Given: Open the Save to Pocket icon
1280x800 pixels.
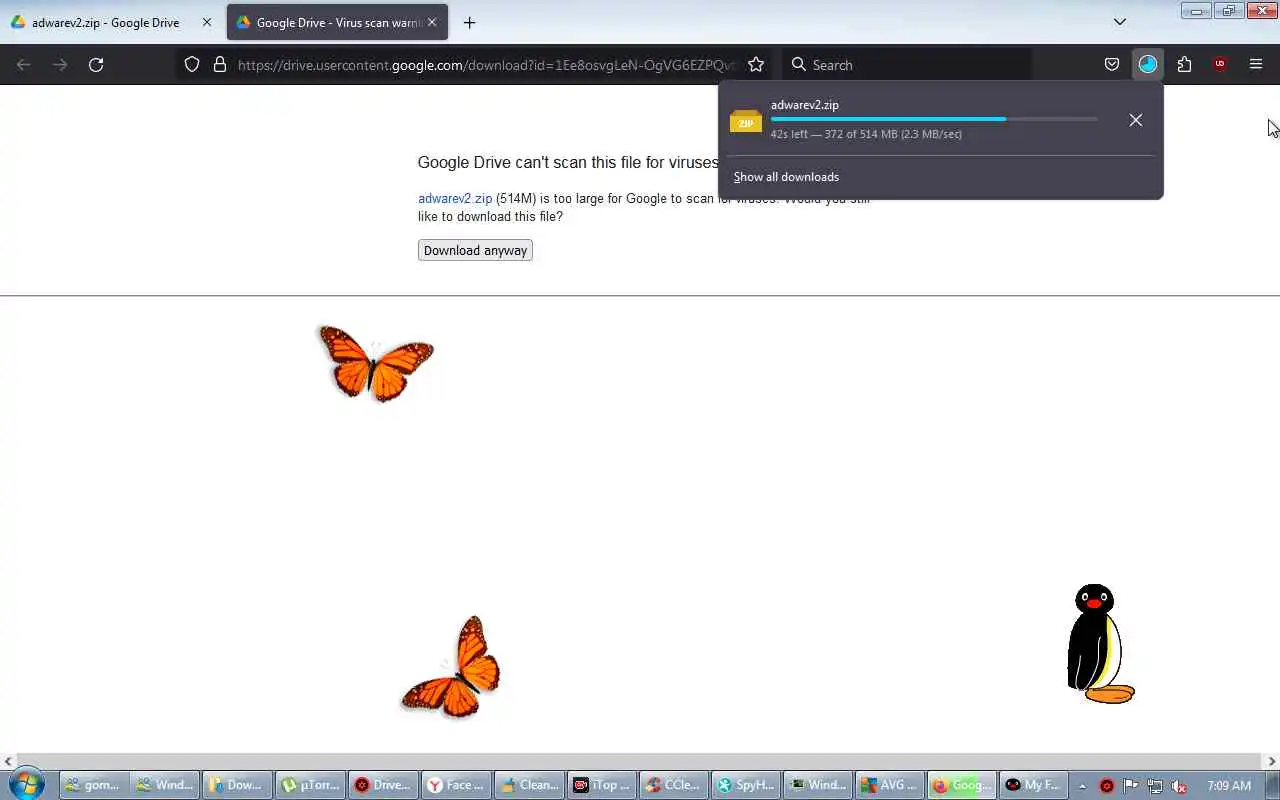Looking at the screenshot, I should click(x=1112, y=64).
